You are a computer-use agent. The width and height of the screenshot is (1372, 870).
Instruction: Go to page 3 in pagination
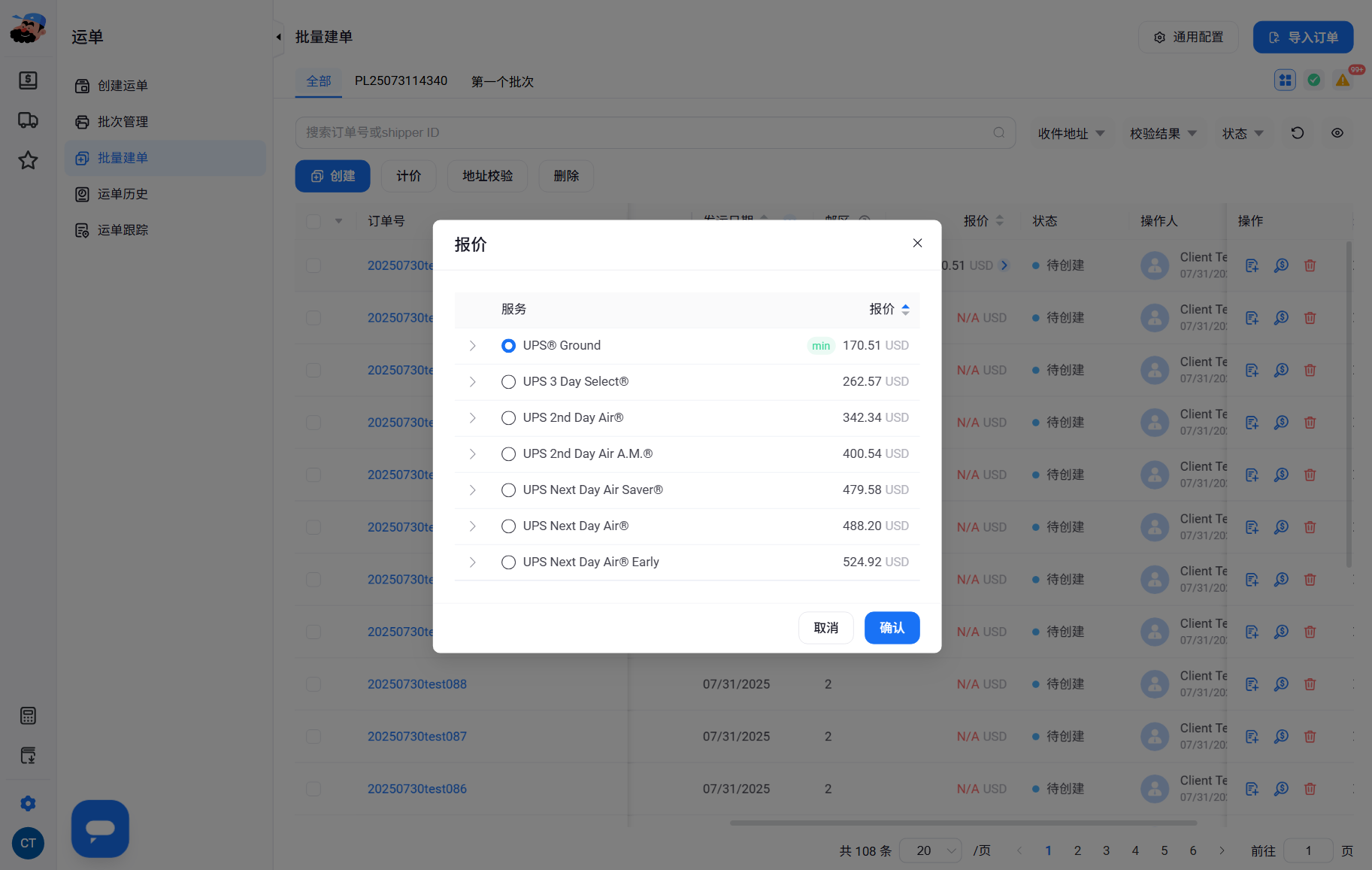click(x=1106, y=850)
